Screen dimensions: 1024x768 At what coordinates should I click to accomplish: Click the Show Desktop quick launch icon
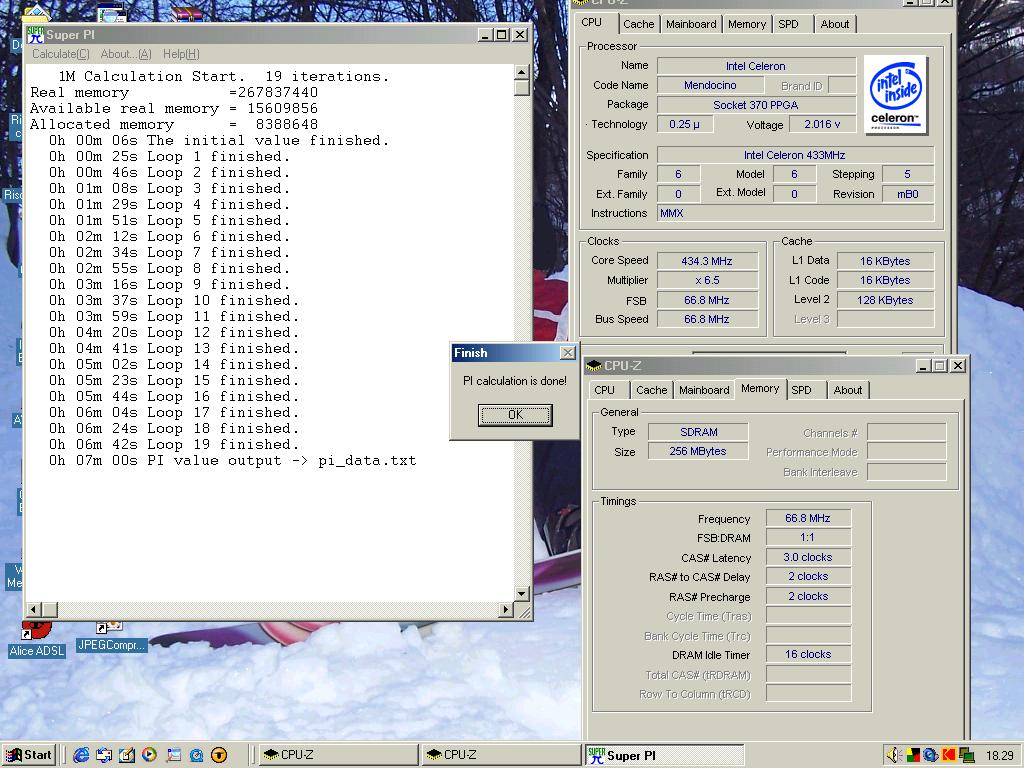(173, 755)
